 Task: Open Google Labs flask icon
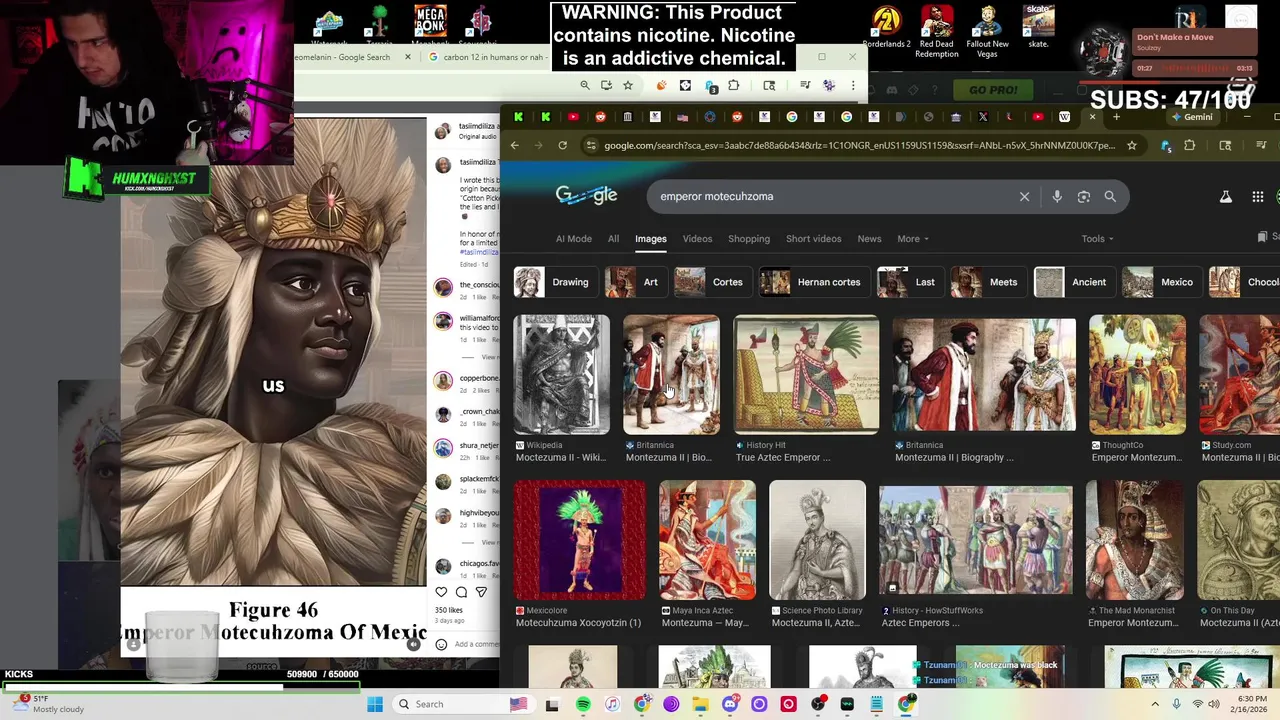coord(1225,197)
